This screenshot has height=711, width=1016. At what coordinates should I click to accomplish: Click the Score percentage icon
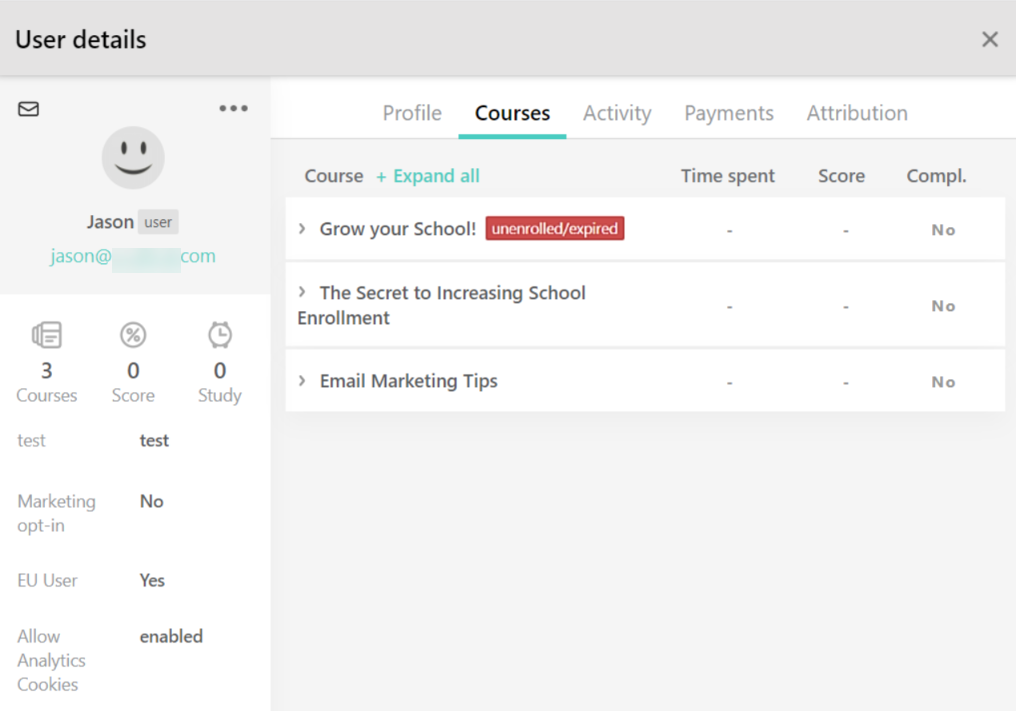[133, 335]
